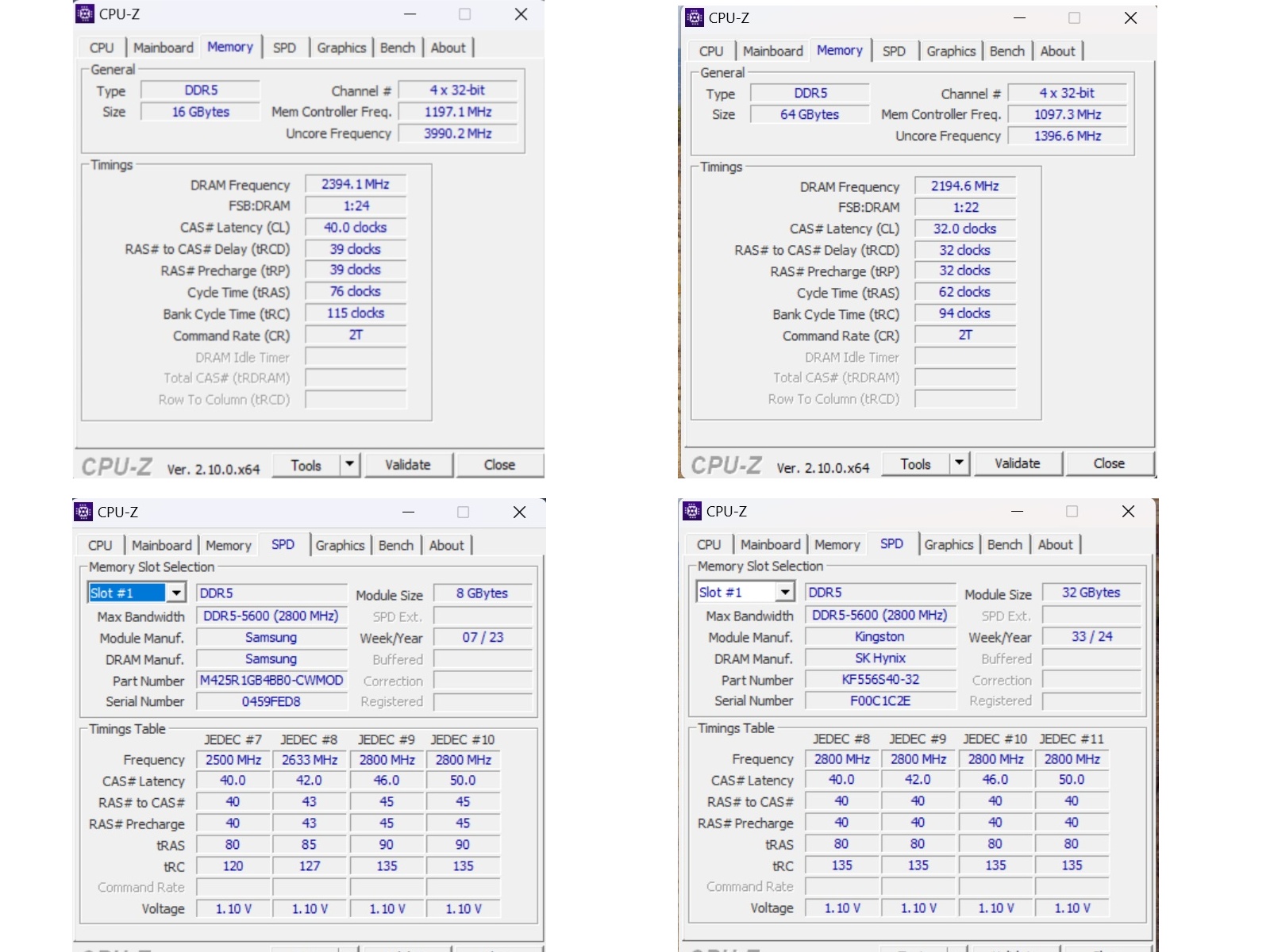
Task: Click CAS# Latency value 32.0 clocks
Action: point(965,228)
